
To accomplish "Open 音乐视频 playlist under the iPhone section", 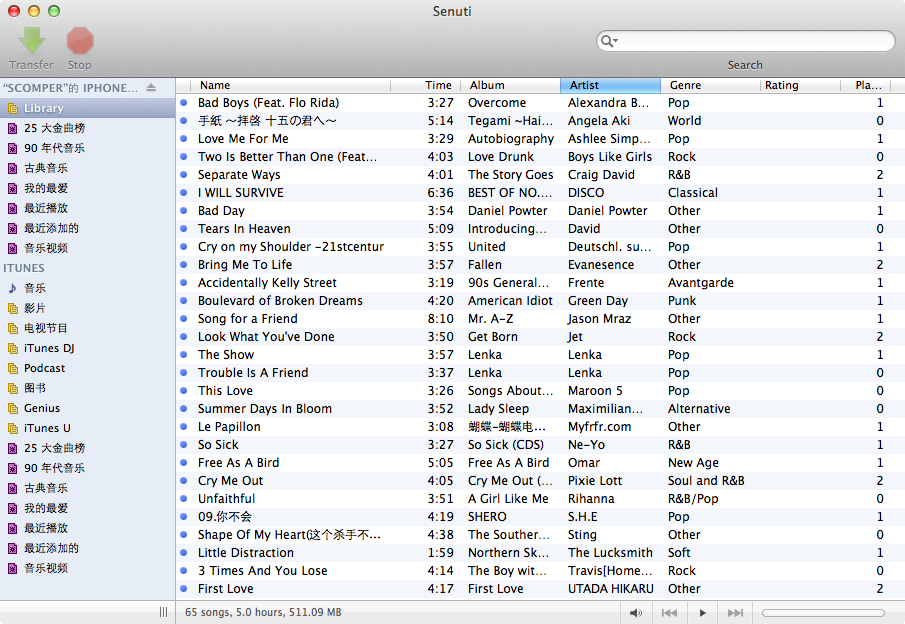I will click(87, 248).
